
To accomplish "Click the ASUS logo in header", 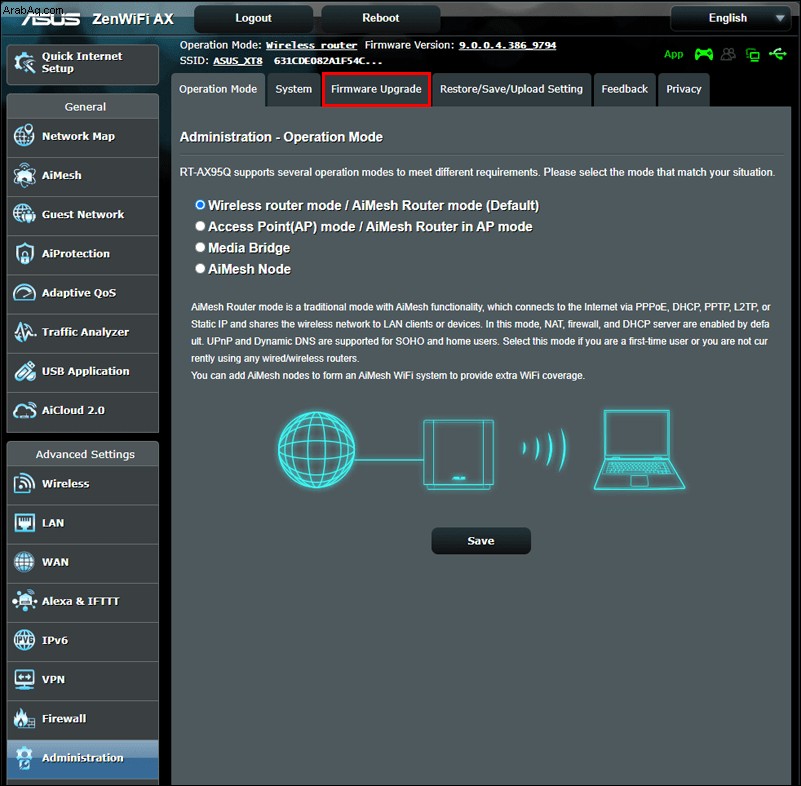I will click(51, 19).
